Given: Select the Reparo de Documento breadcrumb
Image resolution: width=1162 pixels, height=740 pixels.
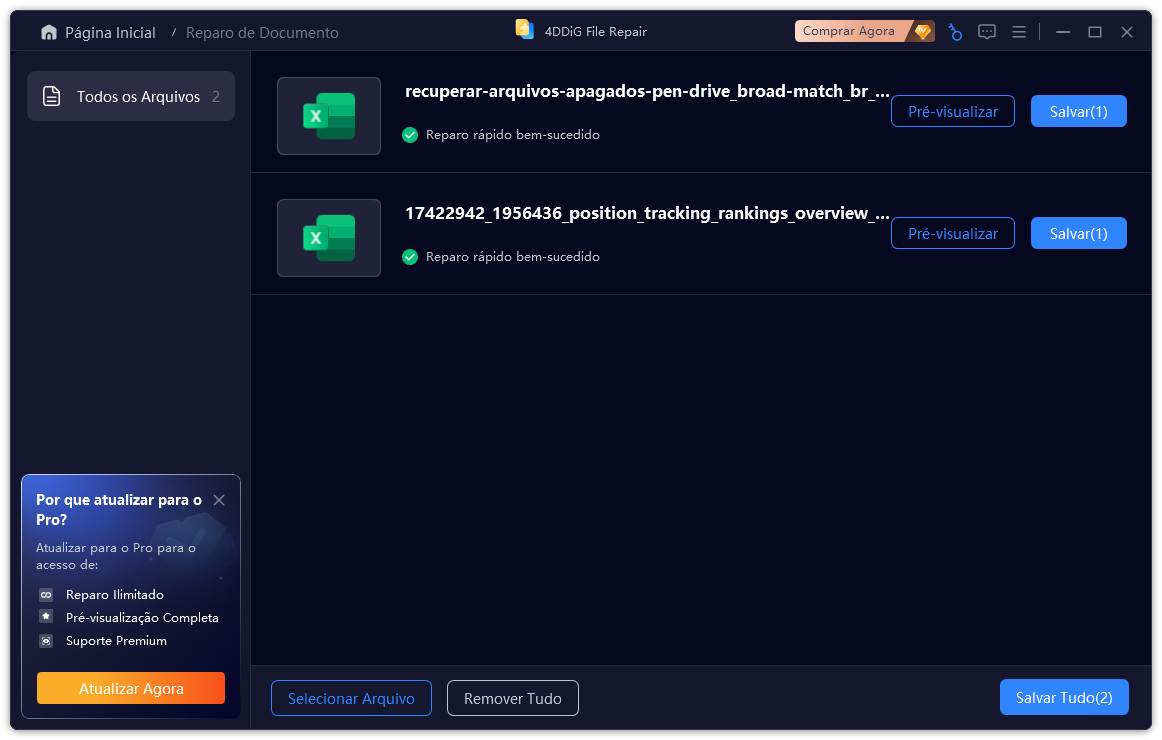Looking at the screenshot, I should tap(262, 33).
